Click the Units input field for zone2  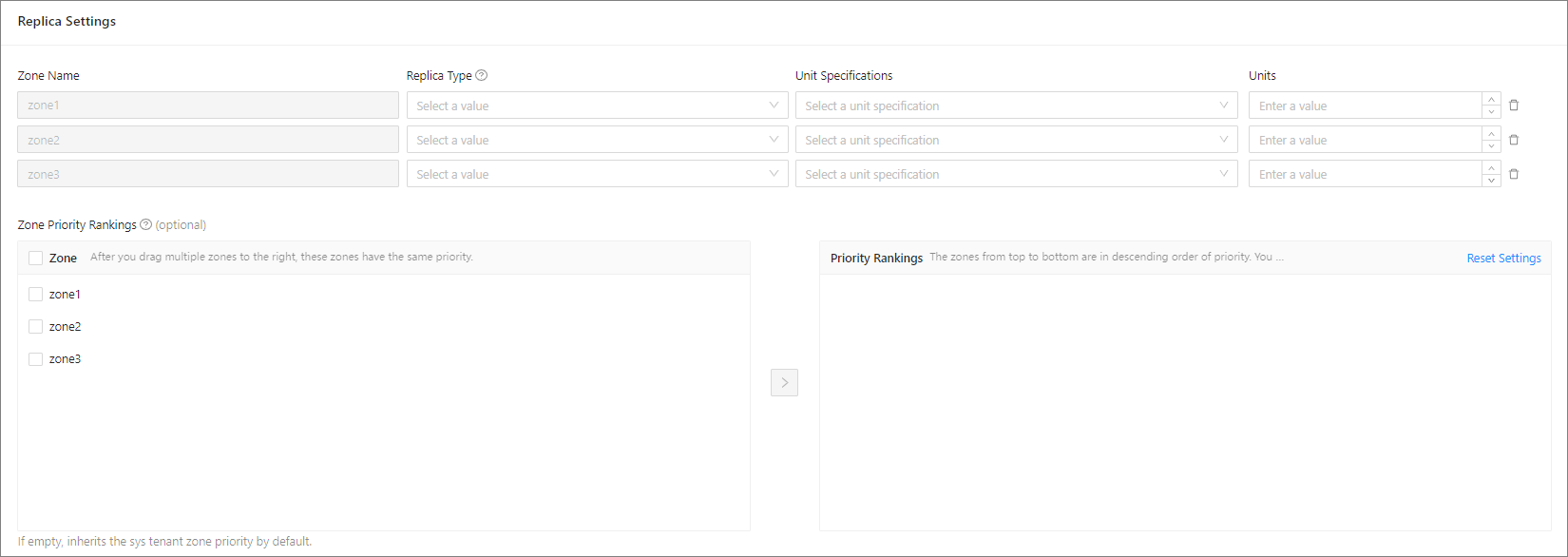pyautogui.click(x=1365, y=140)
